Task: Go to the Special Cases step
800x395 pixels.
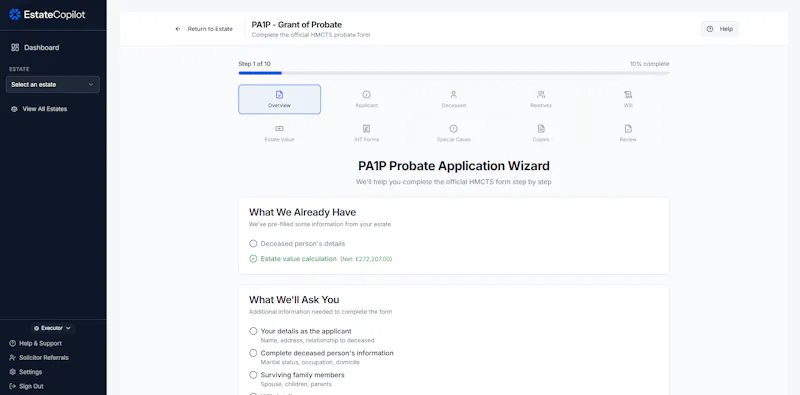Action: coord(454,134)
